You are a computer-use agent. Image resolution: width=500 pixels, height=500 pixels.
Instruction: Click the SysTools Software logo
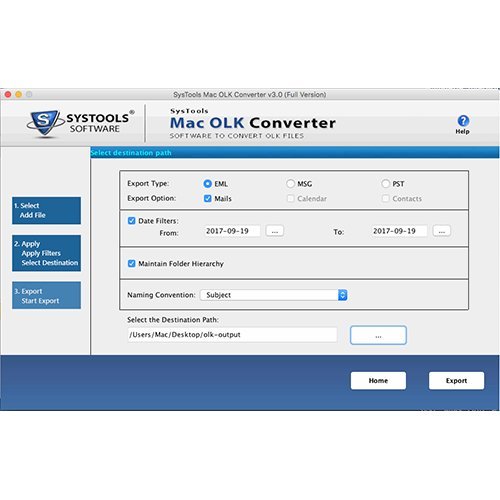point(80,124)
